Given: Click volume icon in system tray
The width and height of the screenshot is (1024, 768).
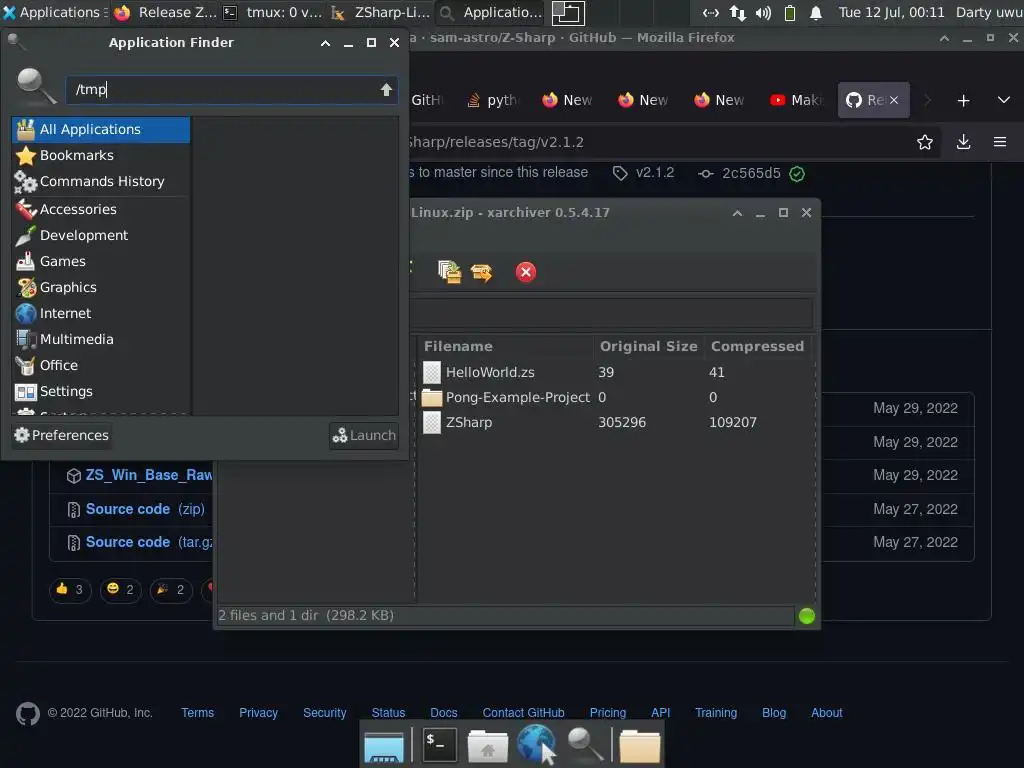Looking at the screenshot, I should (x=763, y=13).
